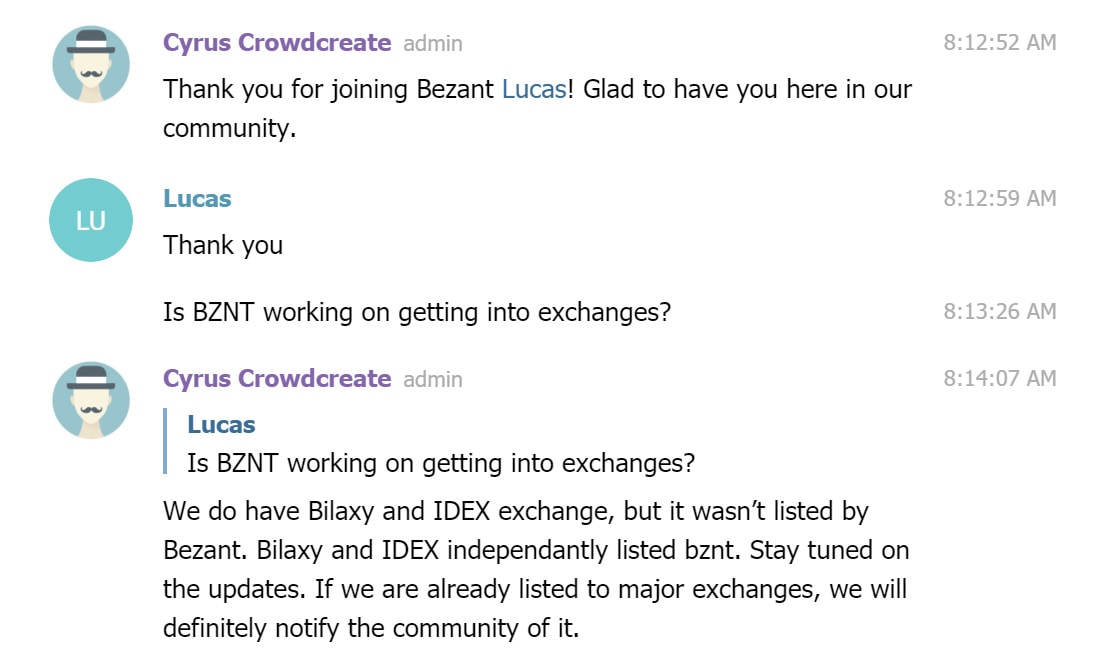Click the 8:12:52 AM timestamp
Image resolution: width=1116 pixels, height=661 pixels.
[x=999, y=43]
